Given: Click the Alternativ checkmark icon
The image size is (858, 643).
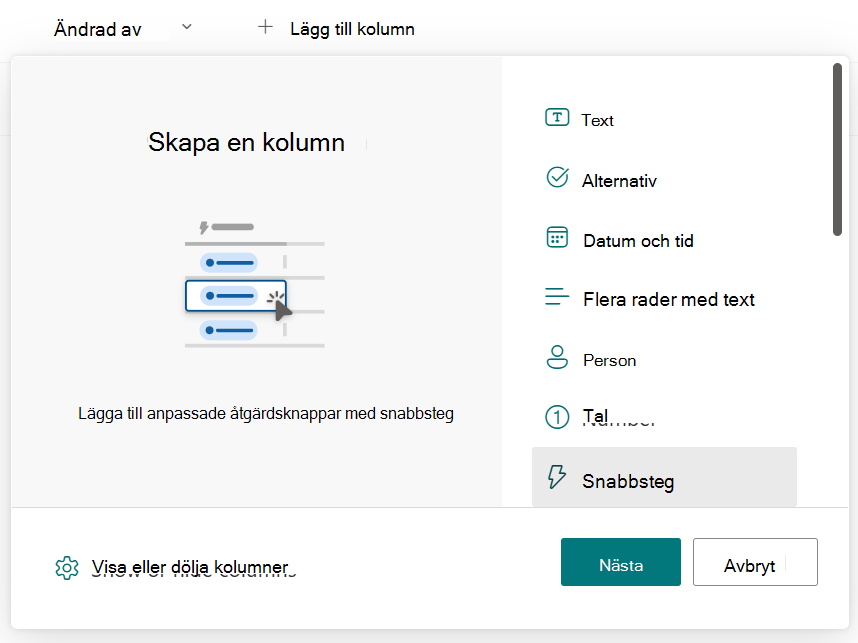Looking at the screenshot, I should (x=558, y=177).
